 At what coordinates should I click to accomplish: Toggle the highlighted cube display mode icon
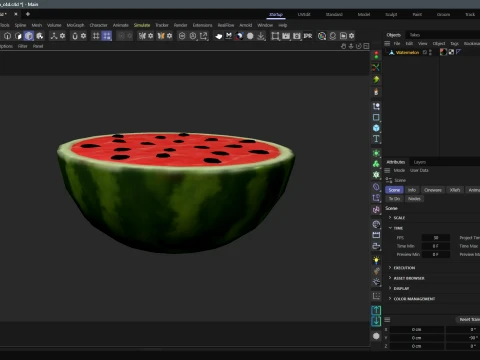pos(29,36)
